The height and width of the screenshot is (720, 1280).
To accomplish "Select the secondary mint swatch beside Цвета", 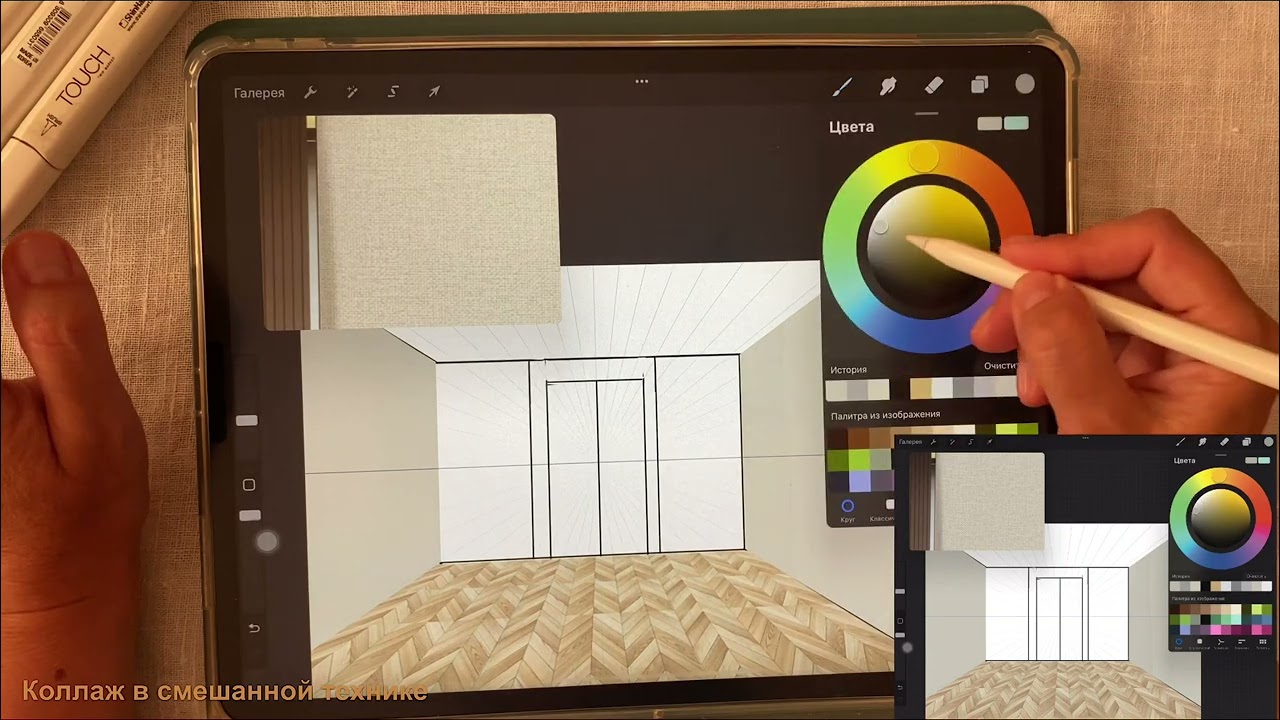I will tap(1016, 123).
